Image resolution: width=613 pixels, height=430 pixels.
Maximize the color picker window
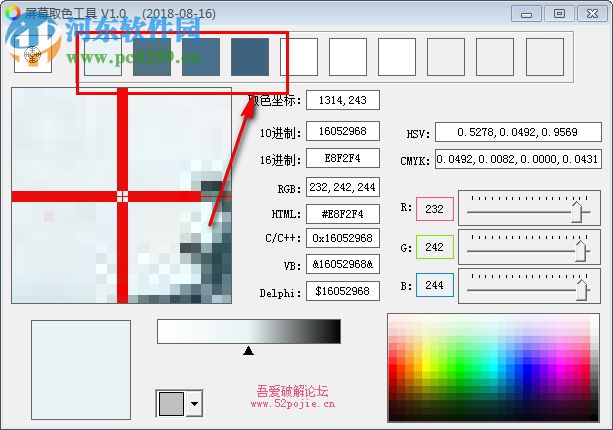559,14
